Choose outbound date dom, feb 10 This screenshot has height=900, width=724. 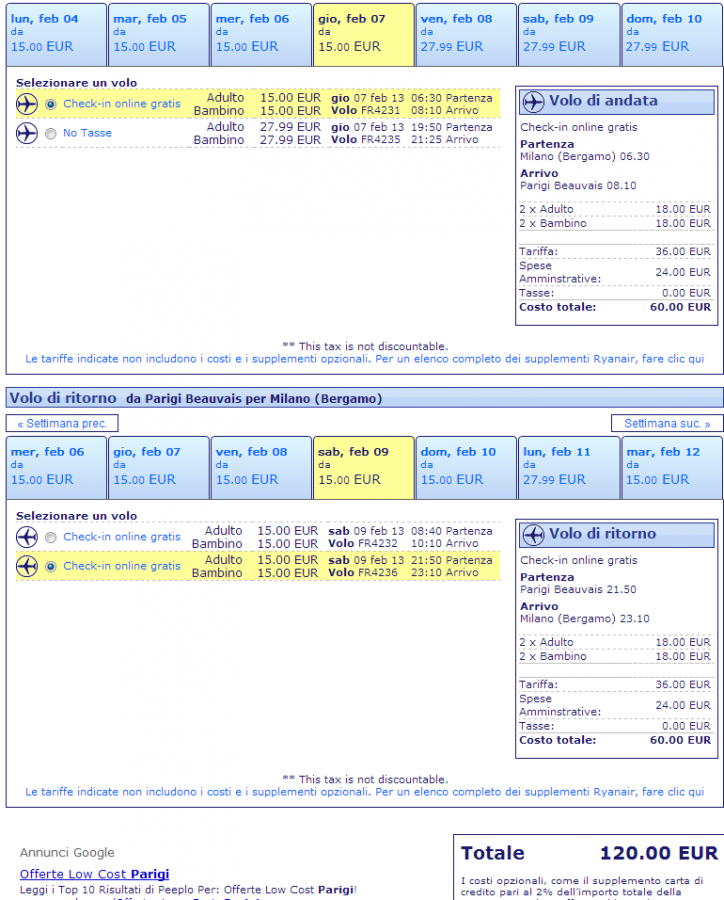tap(671, 33)
